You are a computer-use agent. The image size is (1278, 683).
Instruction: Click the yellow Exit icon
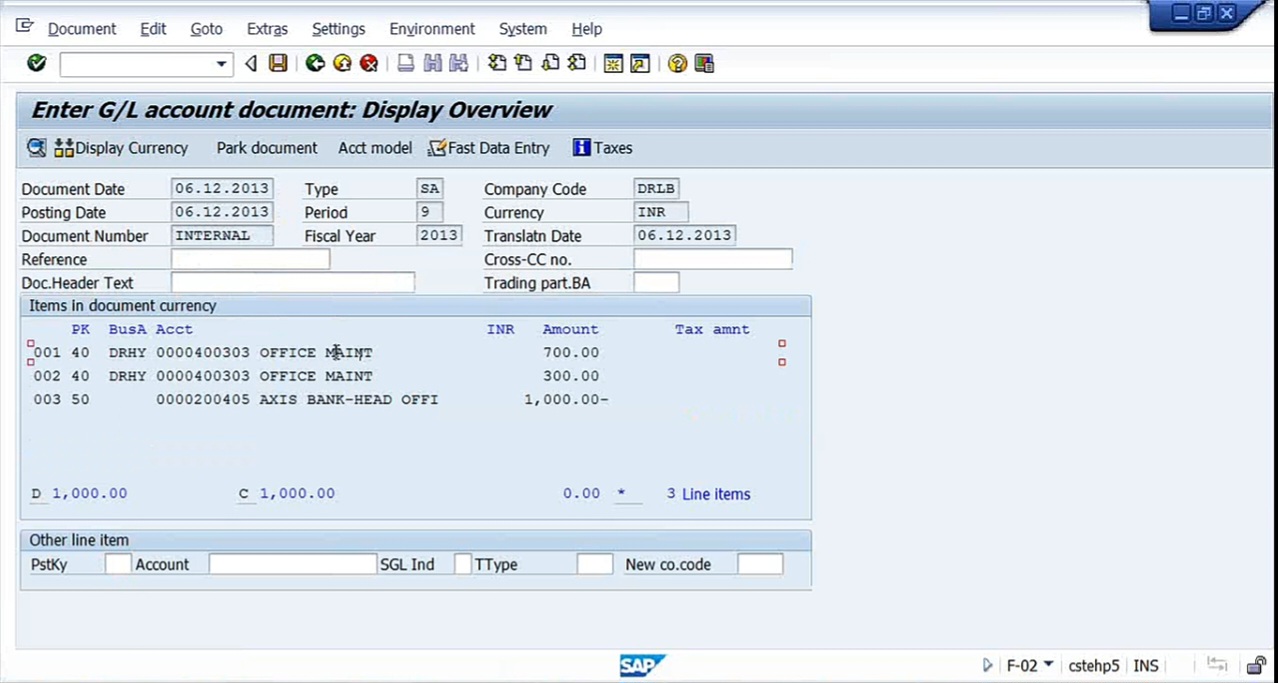pyautogui.click(x=342, y=64)
